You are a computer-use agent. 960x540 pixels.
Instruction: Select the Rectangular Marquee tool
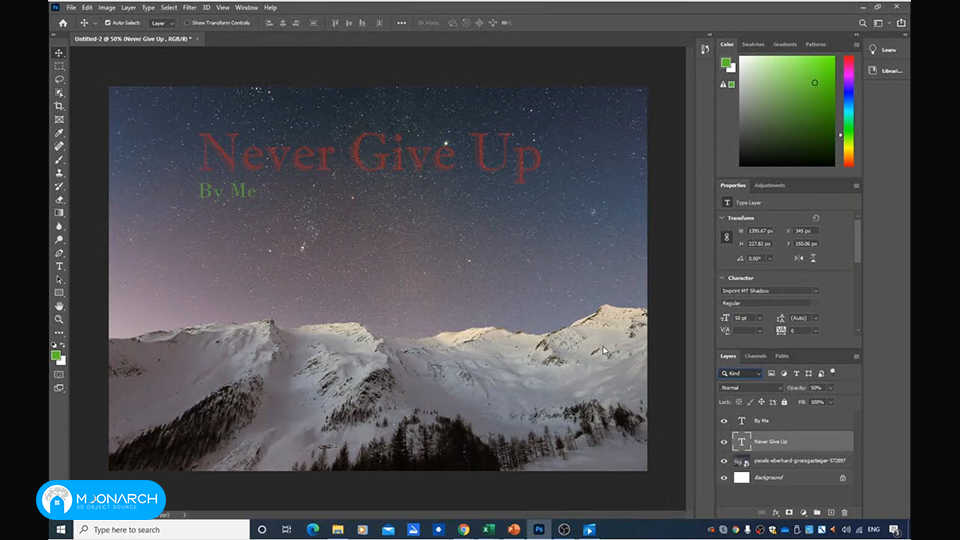[59, 66]
